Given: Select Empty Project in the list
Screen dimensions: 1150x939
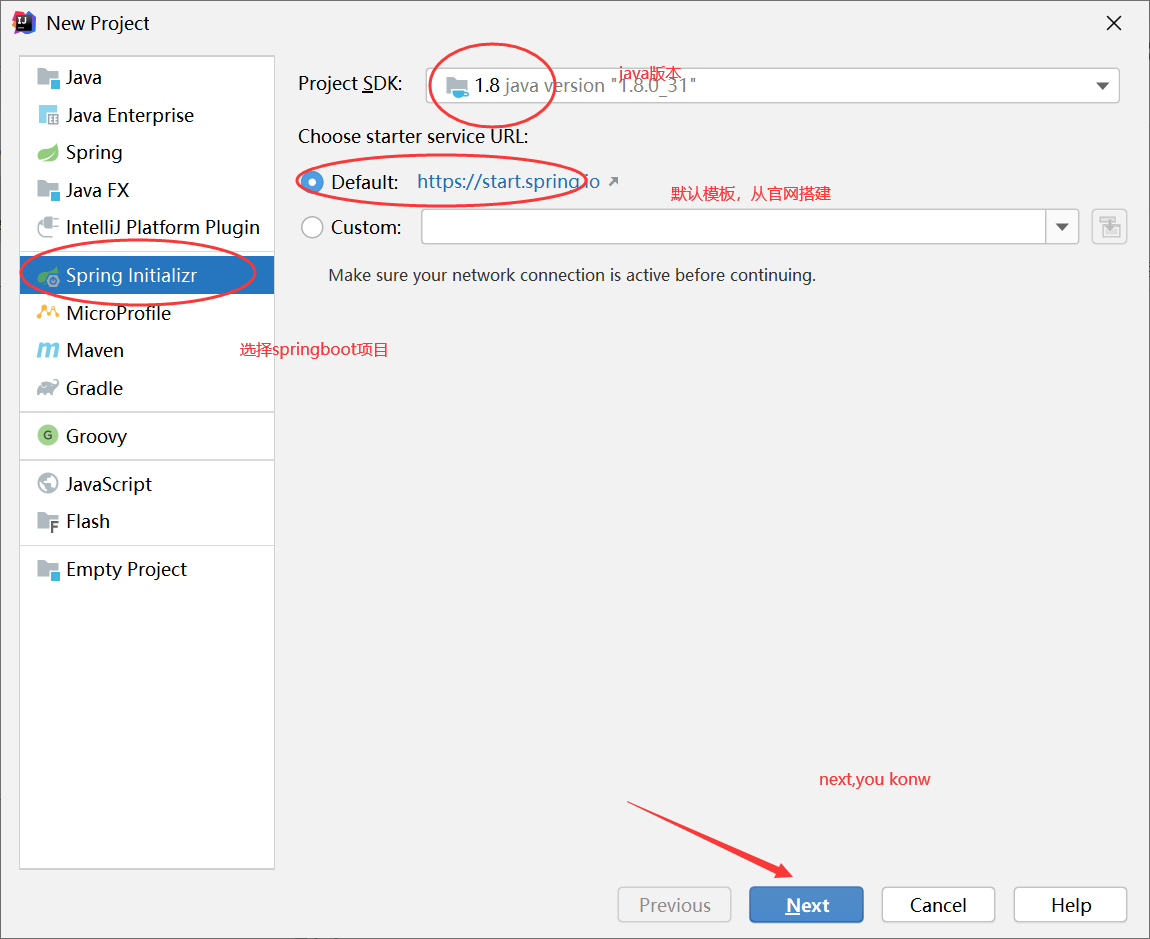Looking at the screenshot, I should tap(147, 569).
